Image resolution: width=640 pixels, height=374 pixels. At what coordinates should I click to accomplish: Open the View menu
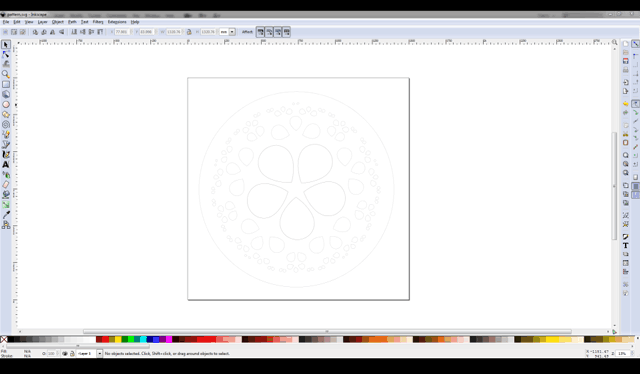[x=29, y=22]
